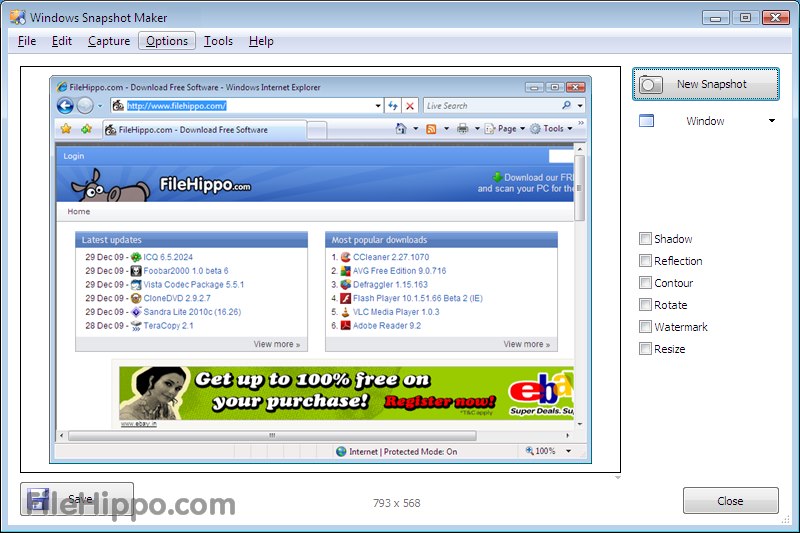This screenshot has height=533, width=800.
Task: Click the blue Back arrow in the captured IE window
Action: coord(65,106)
